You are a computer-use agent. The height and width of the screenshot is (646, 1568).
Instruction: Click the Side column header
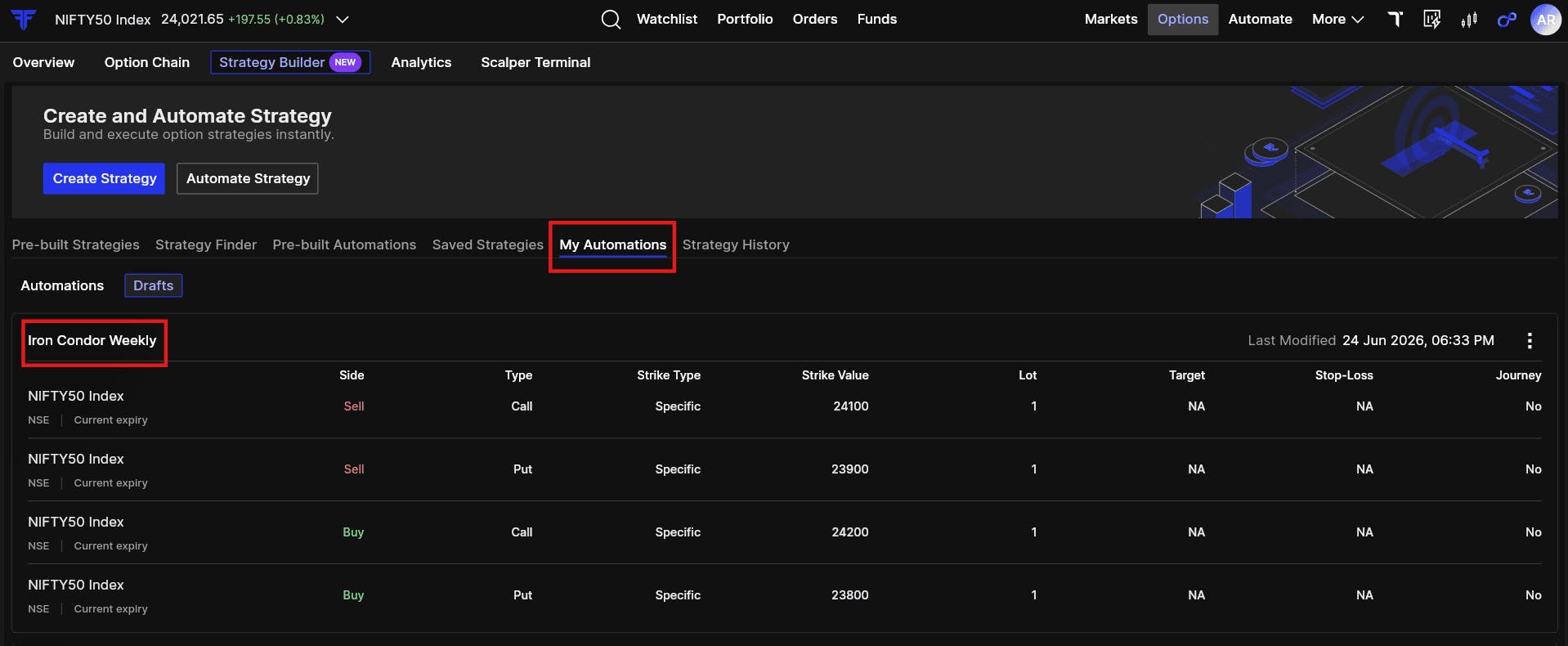point(352,375)
